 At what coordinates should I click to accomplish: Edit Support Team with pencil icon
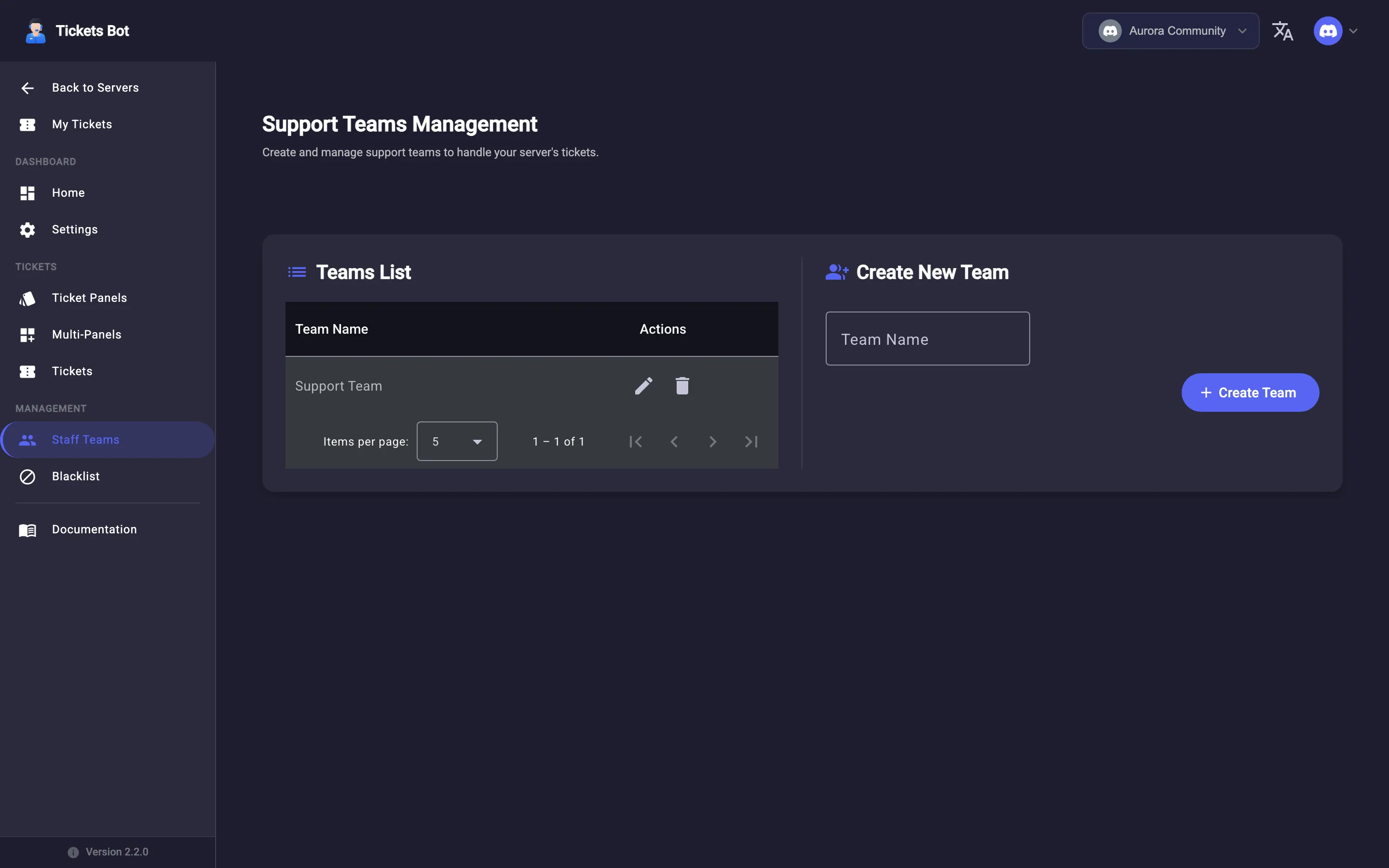coord(643,386)
